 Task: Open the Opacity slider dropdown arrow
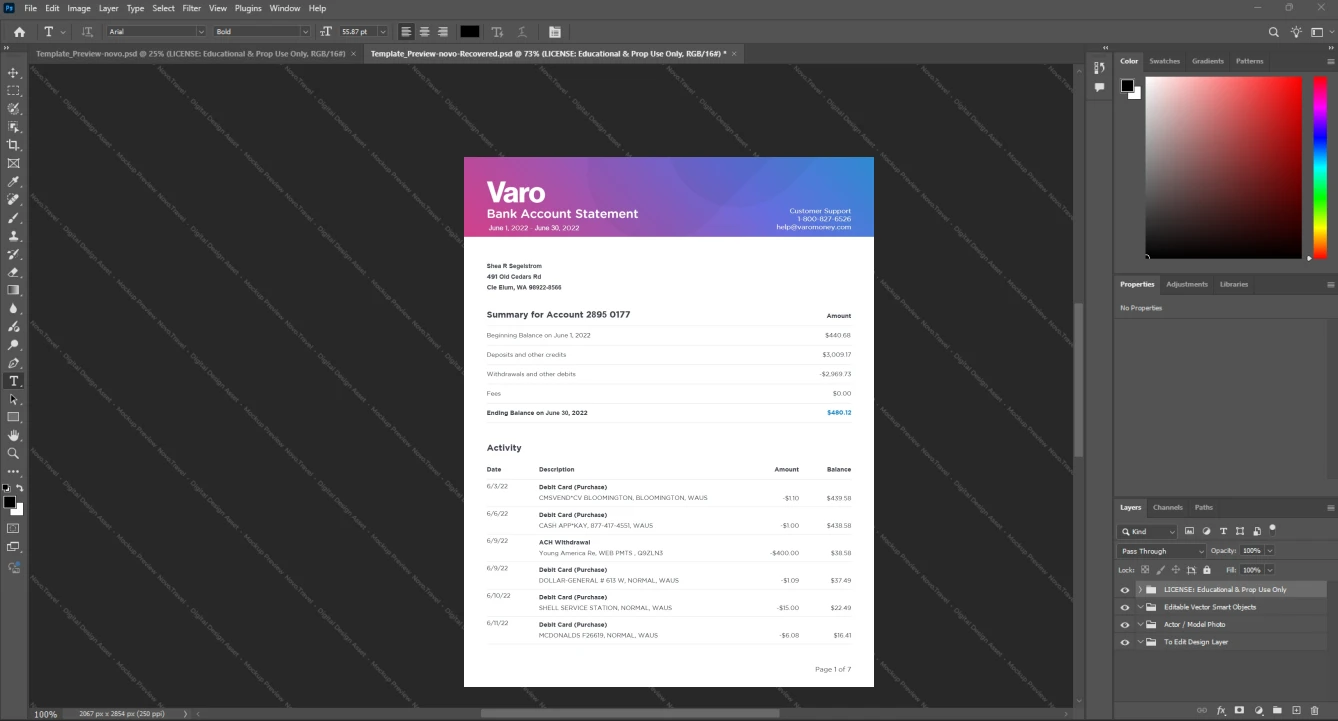coord(1270,551)
